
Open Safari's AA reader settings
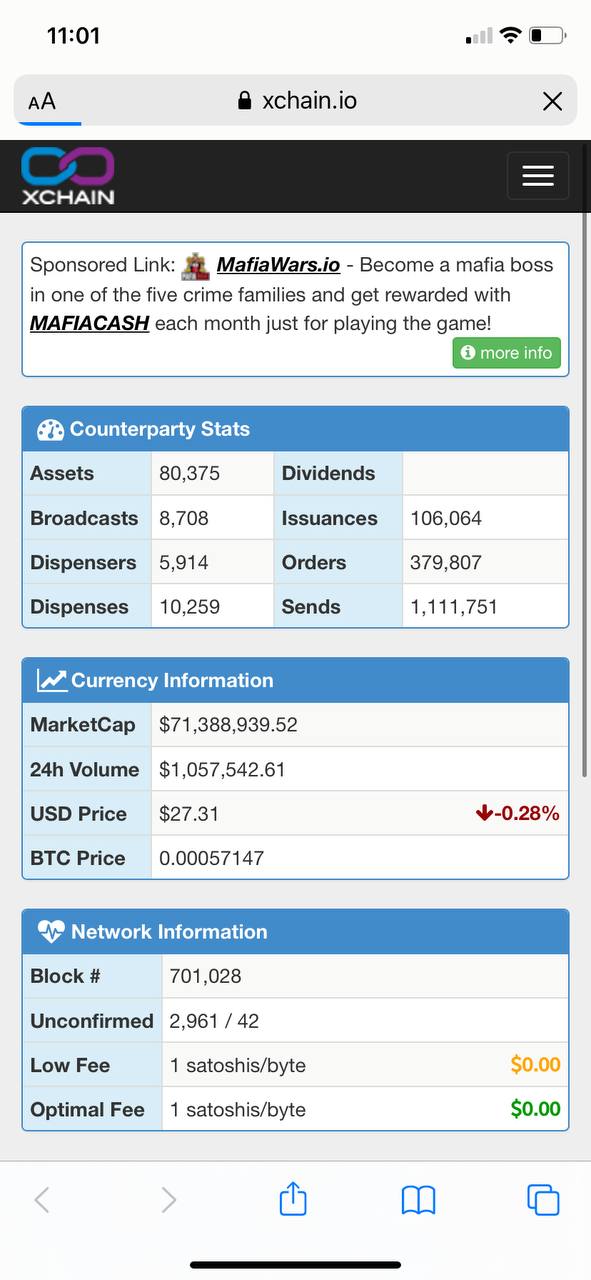click(x=42, y=101)
